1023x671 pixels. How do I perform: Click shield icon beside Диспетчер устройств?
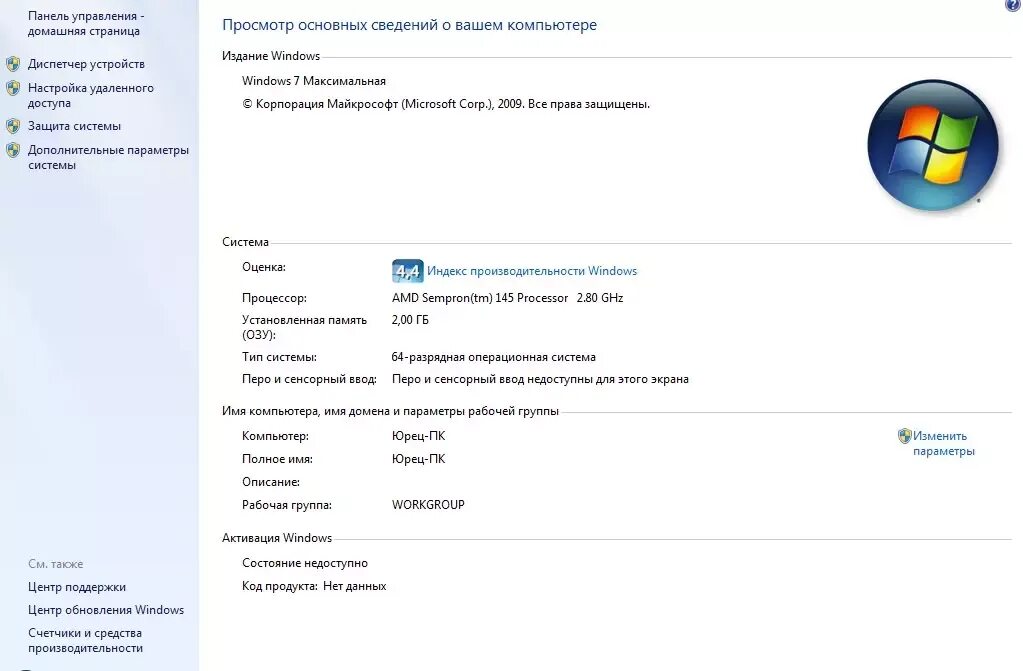tap(13, 64)
